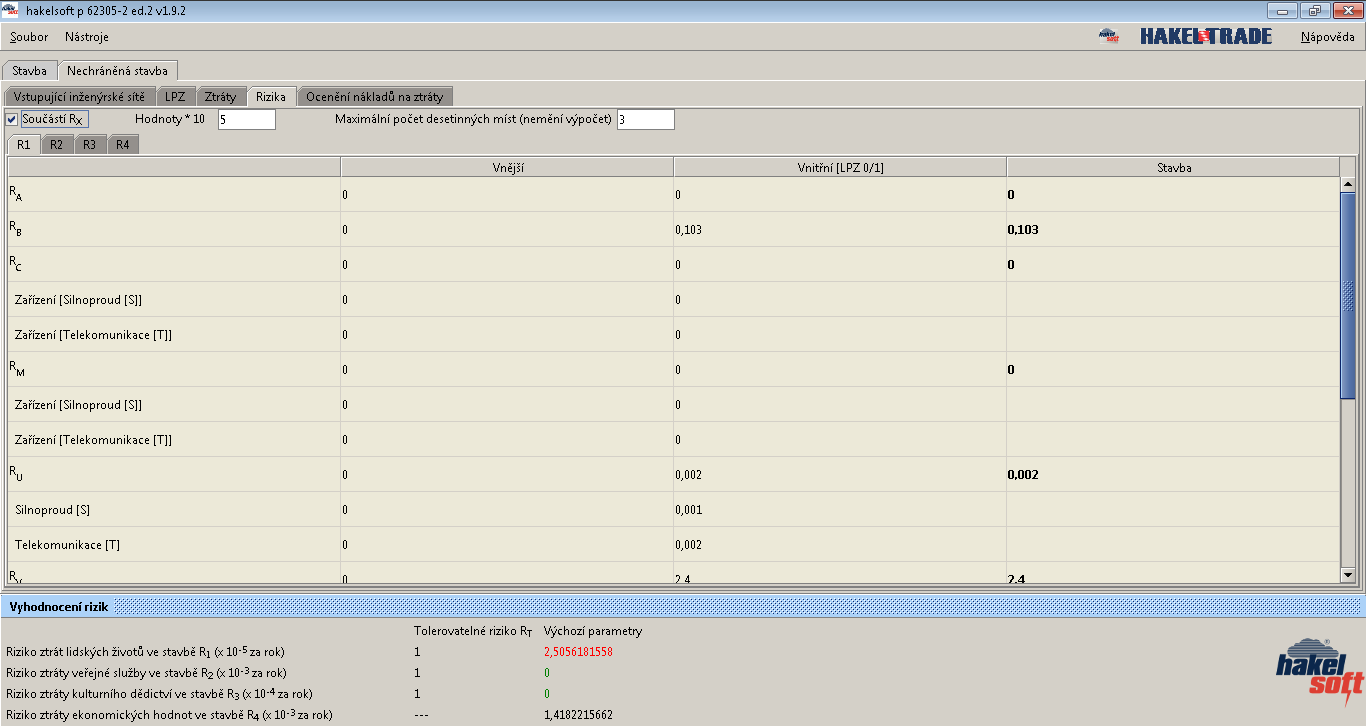This screenshot has width=1368, height=726.
Task: Click the RU row label
Action: click(16, 474)
